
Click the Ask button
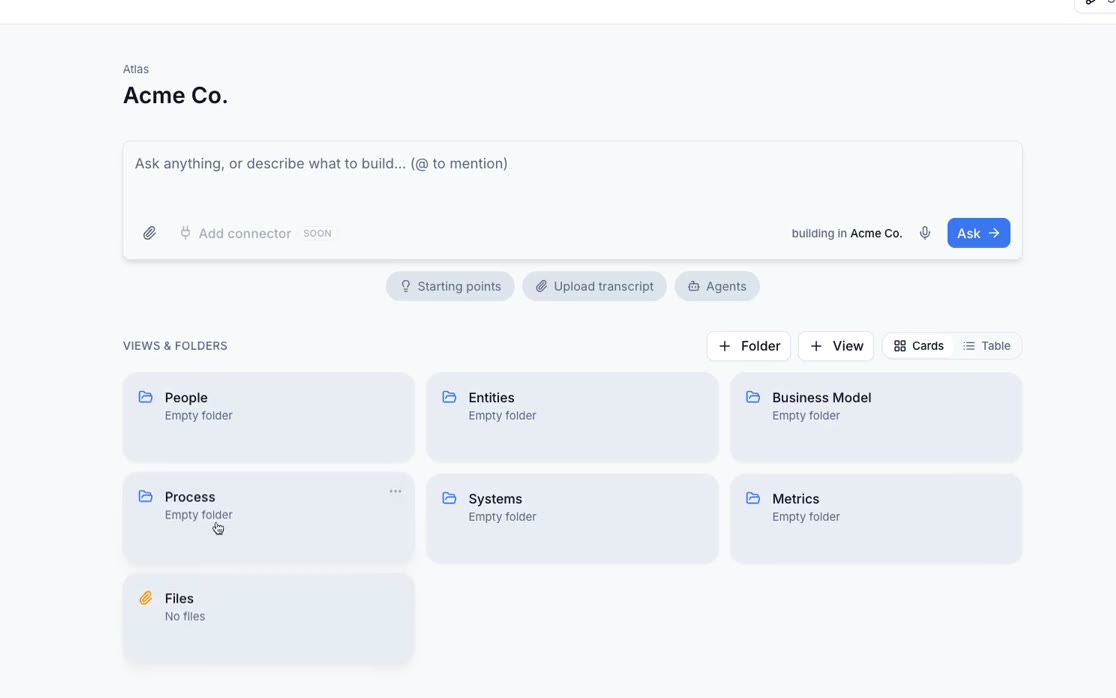coord(979,233)
